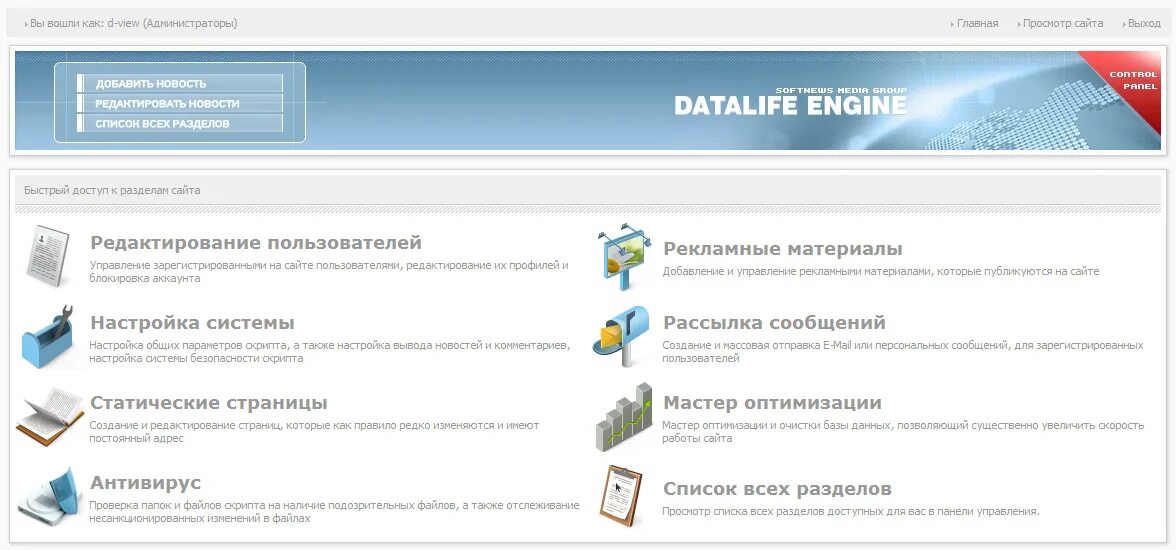Click the database optimization description text
Image resolution: width=1176 pixels, height=550 pixels.
click(903, 431)
